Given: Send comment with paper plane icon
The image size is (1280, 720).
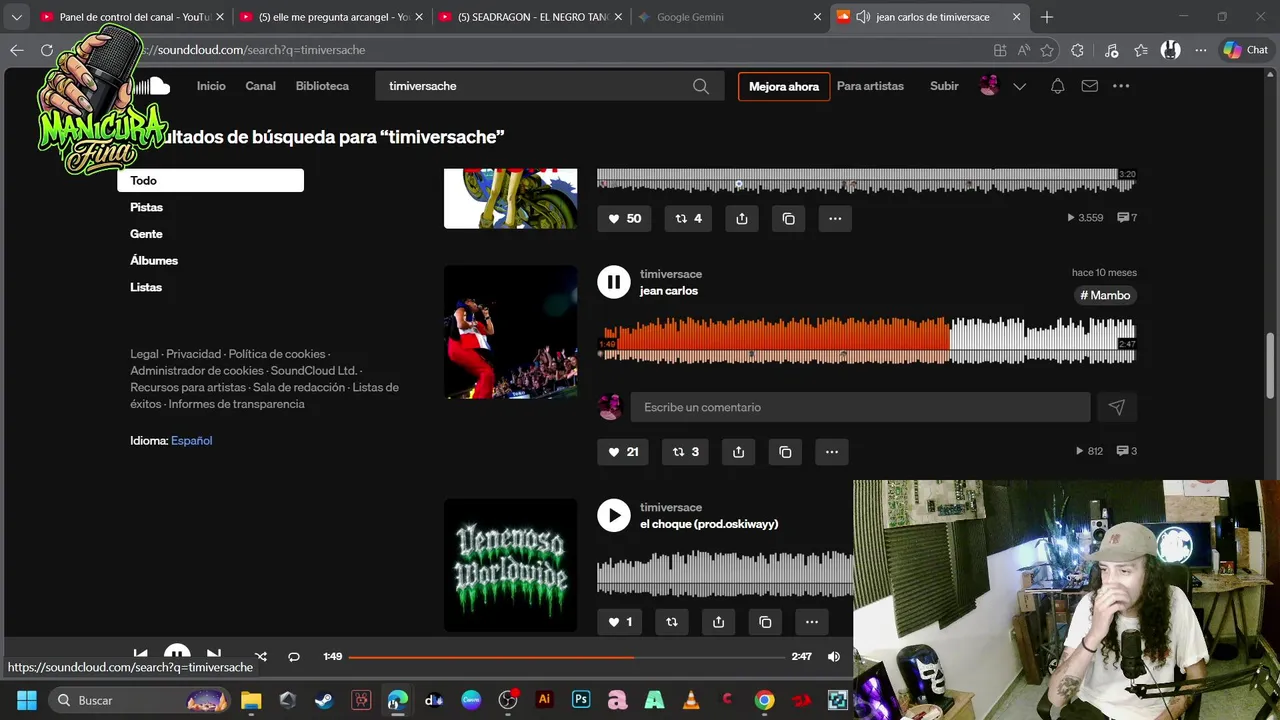Looking at the screenshot, I should click(1117, 407).
